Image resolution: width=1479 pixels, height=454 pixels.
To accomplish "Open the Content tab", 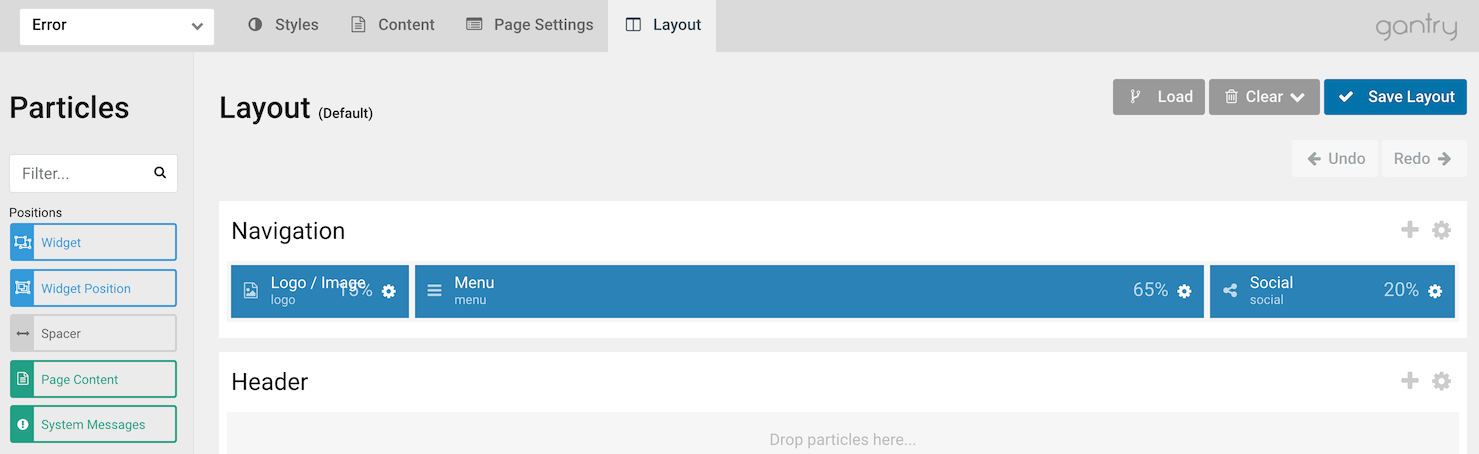I will click(x=392, y=25).
